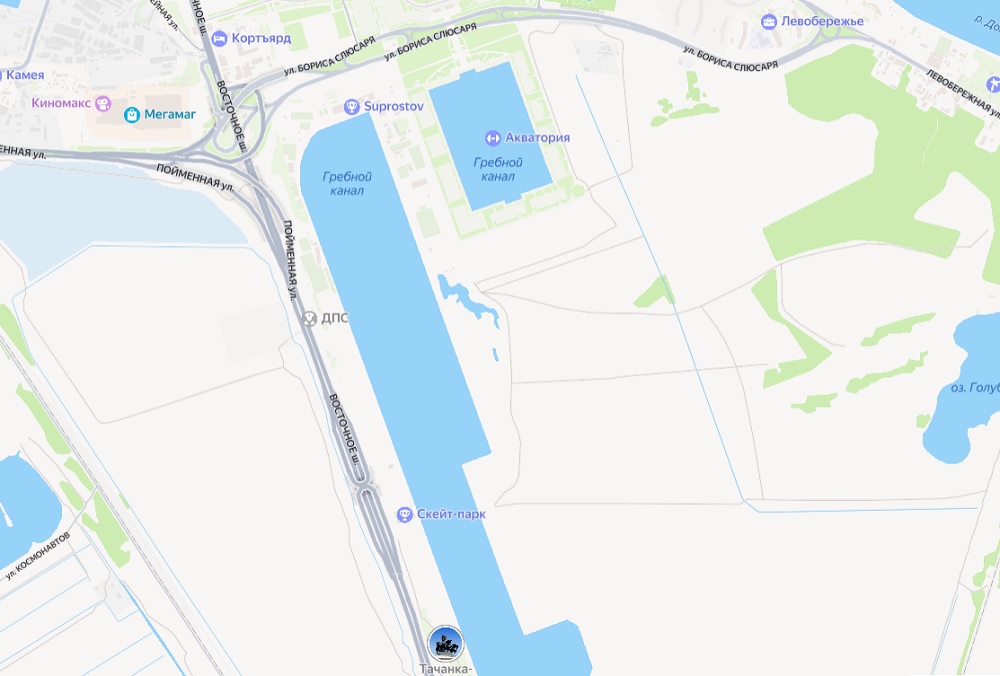Select the Акватория fitness dumbbell icon
The height and width of the screenshot is (676, 1000).
coord(492,138)
